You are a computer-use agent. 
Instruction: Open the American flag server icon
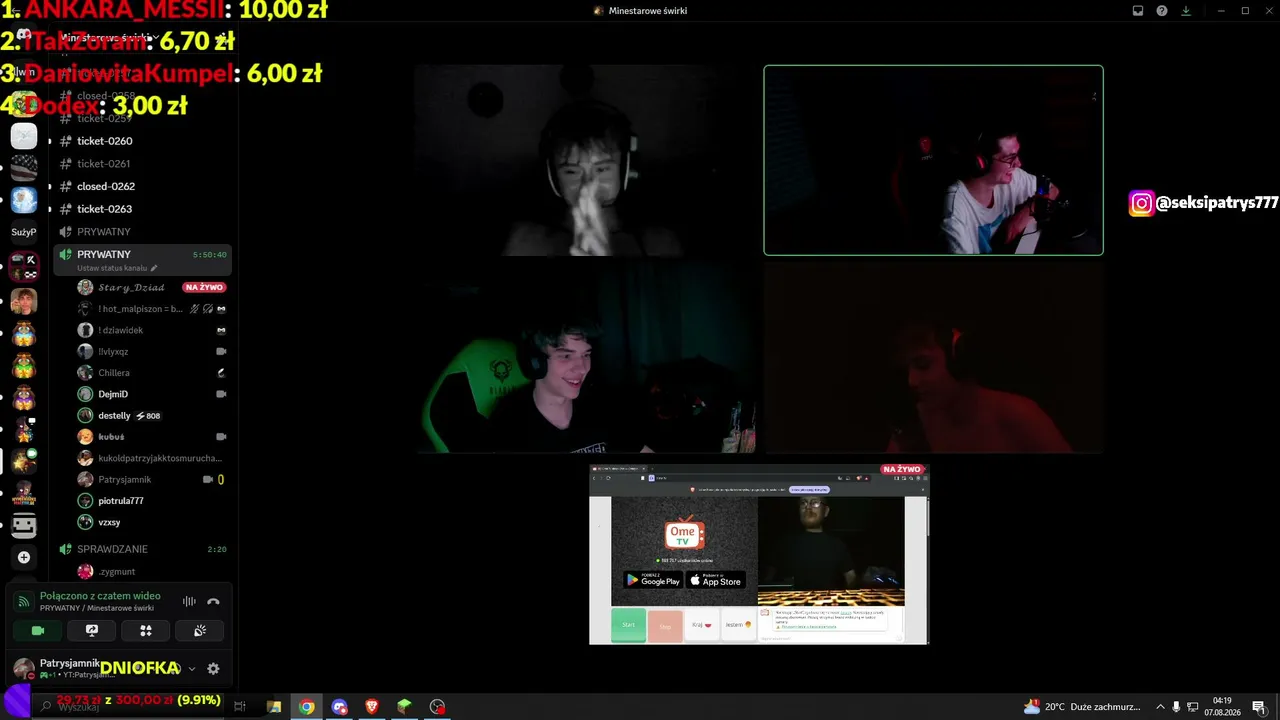click(x=24, y=167)
